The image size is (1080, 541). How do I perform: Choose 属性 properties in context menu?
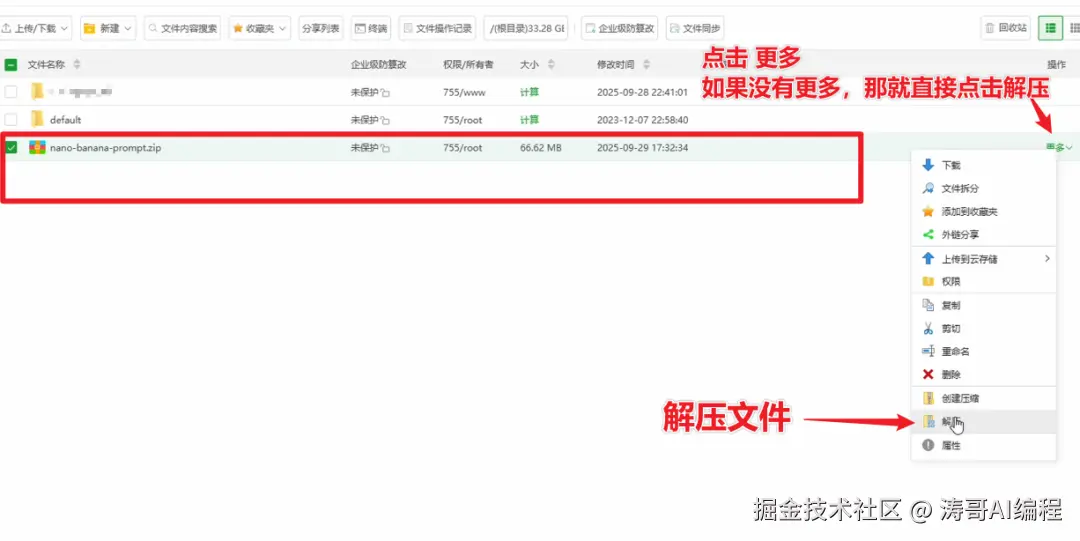coord(984,446)
